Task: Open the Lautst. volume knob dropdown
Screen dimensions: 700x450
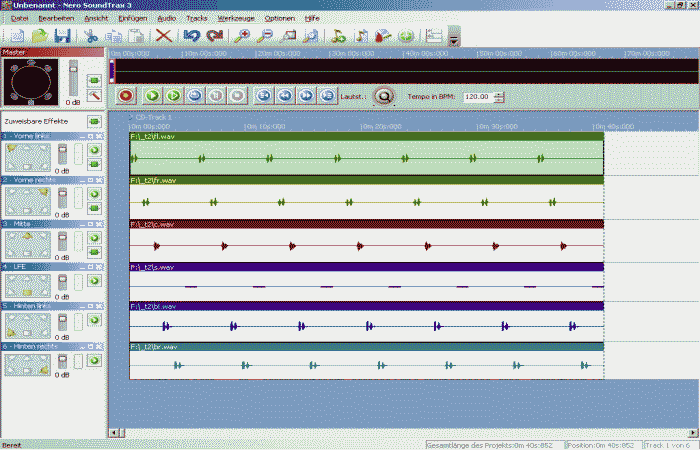Action: pyautogui.click(x=384, y=96)
